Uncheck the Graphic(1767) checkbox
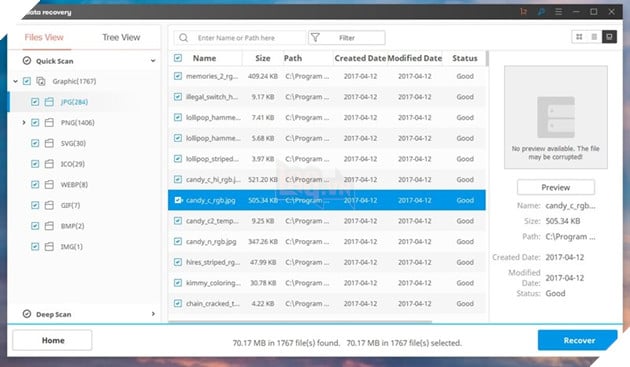The width and height of the screenshot is (630, 367). pos(27,81)
